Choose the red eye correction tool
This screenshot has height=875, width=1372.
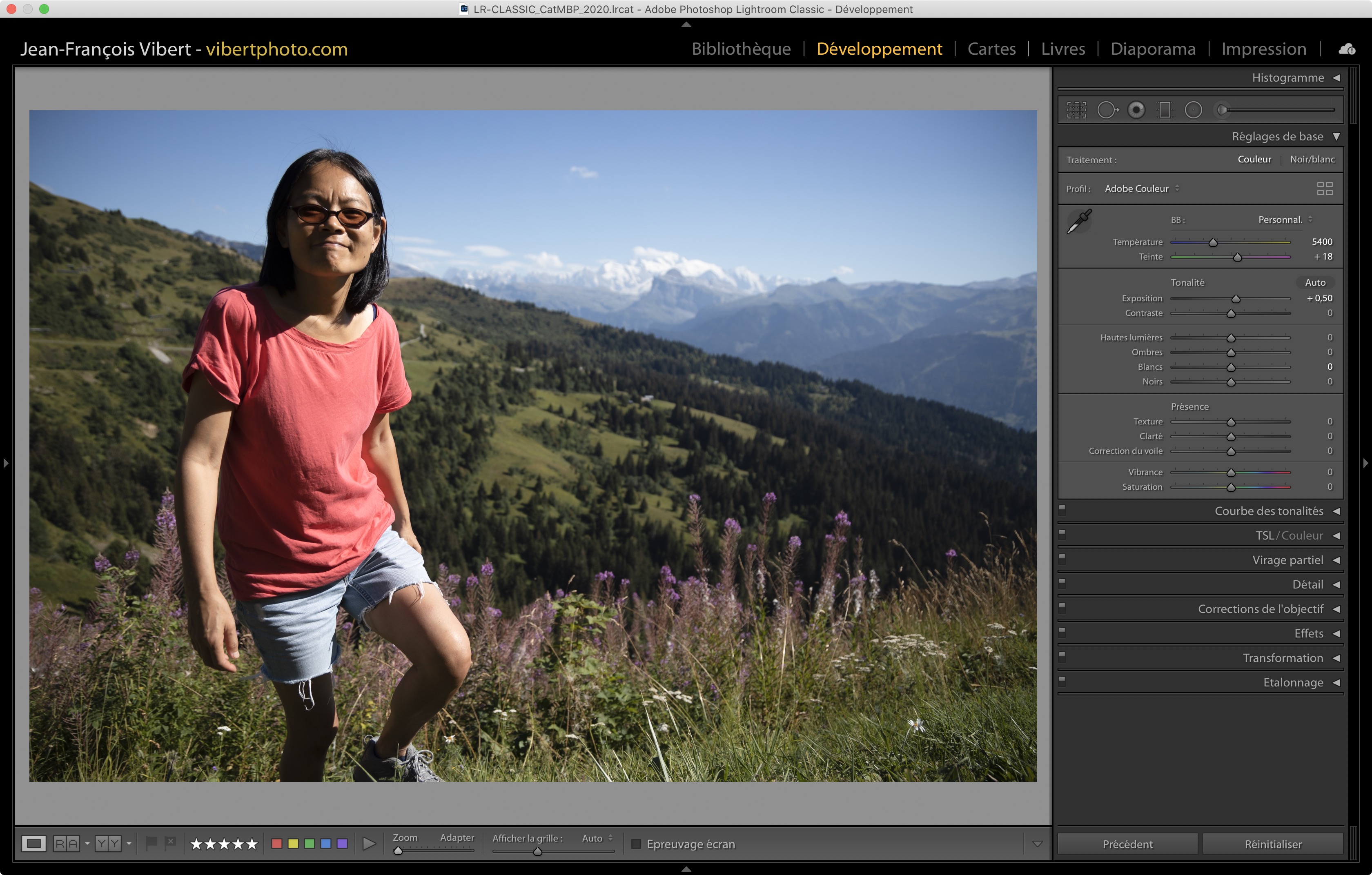(1136, 110)
